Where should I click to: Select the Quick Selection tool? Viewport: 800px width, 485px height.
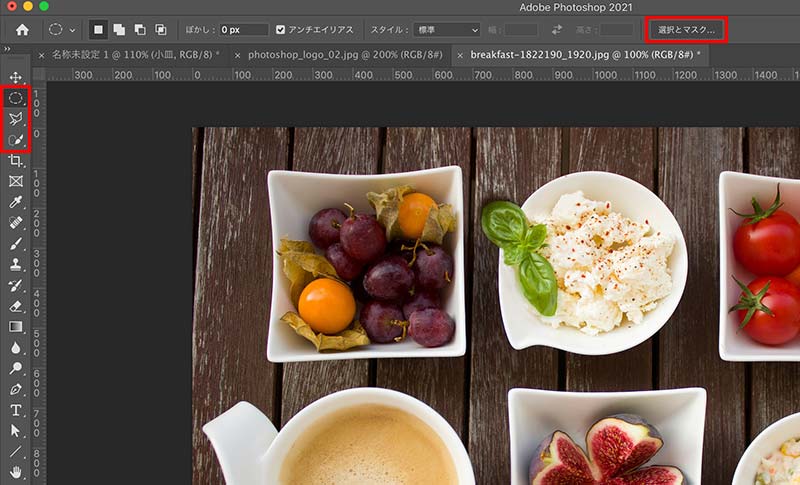[15, 140]
